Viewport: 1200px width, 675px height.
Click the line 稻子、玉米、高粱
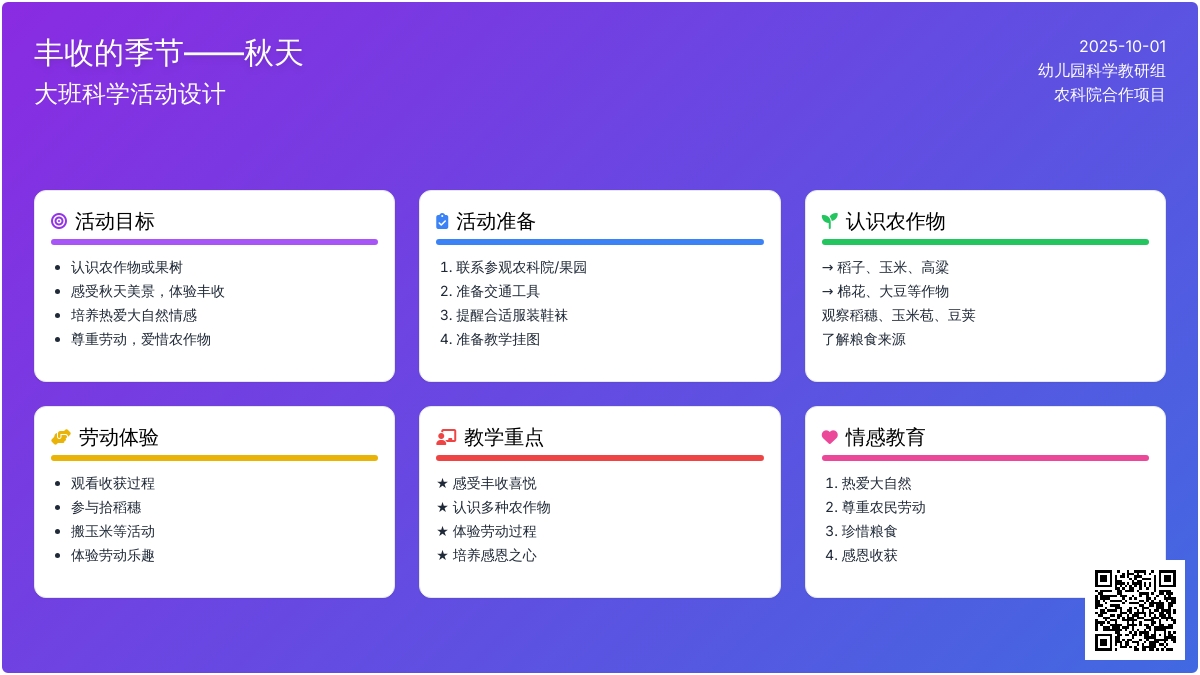click(885, 267)
